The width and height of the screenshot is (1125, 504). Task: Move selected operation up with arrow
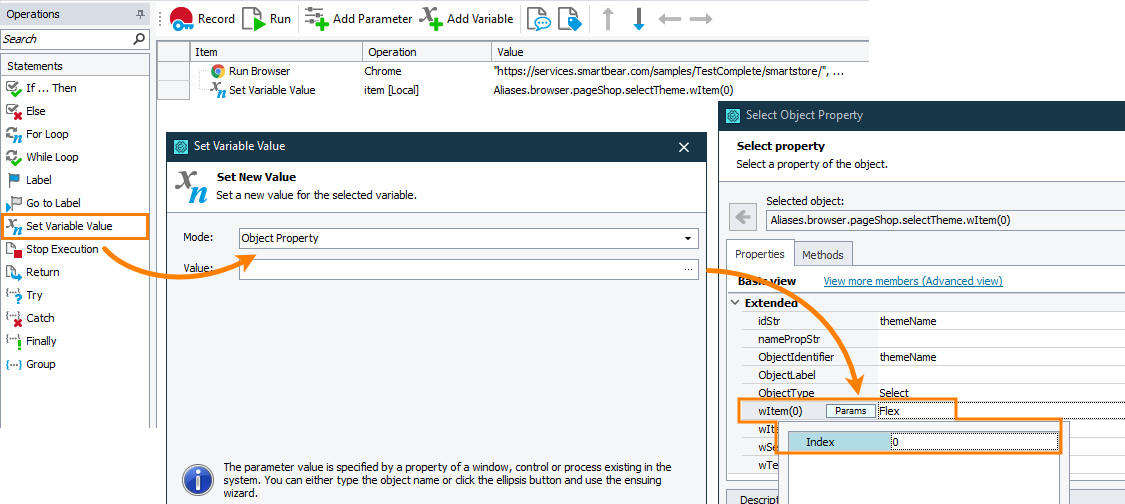607,19
